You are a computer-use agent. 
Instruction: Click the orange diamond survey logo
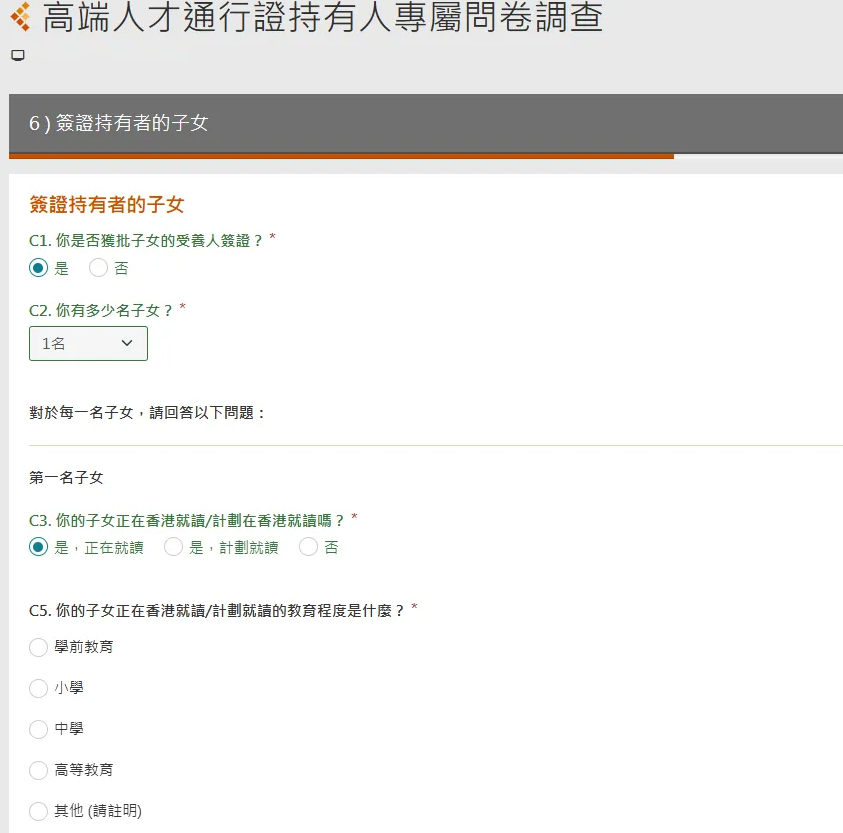(x=20, y=17)
